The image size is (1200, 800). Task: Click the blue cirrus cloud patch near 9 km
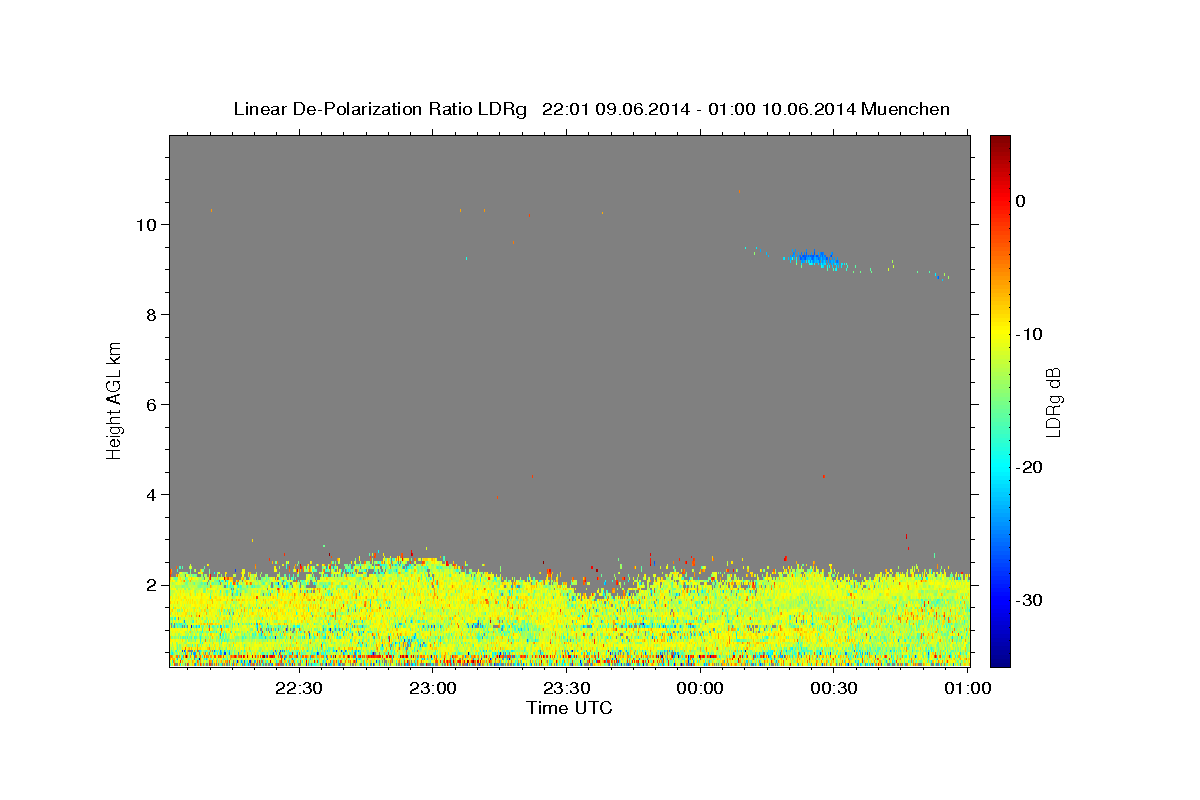click(815, 259)
